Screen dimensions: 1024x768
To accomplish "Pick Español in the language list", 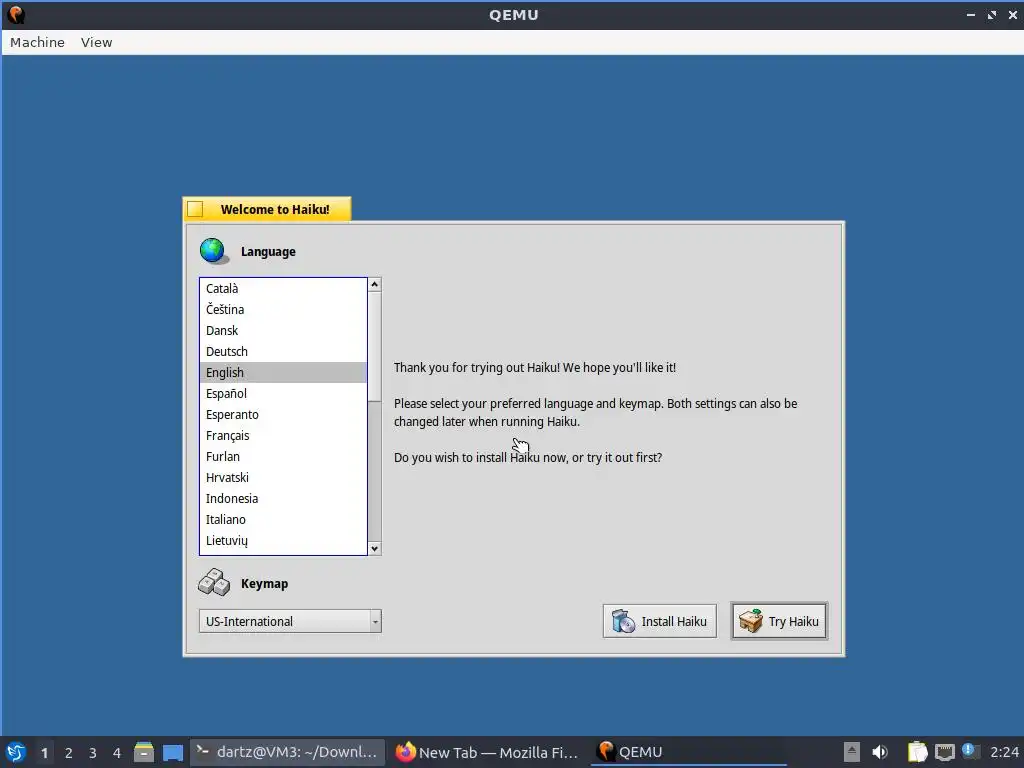I will (283, 393).
